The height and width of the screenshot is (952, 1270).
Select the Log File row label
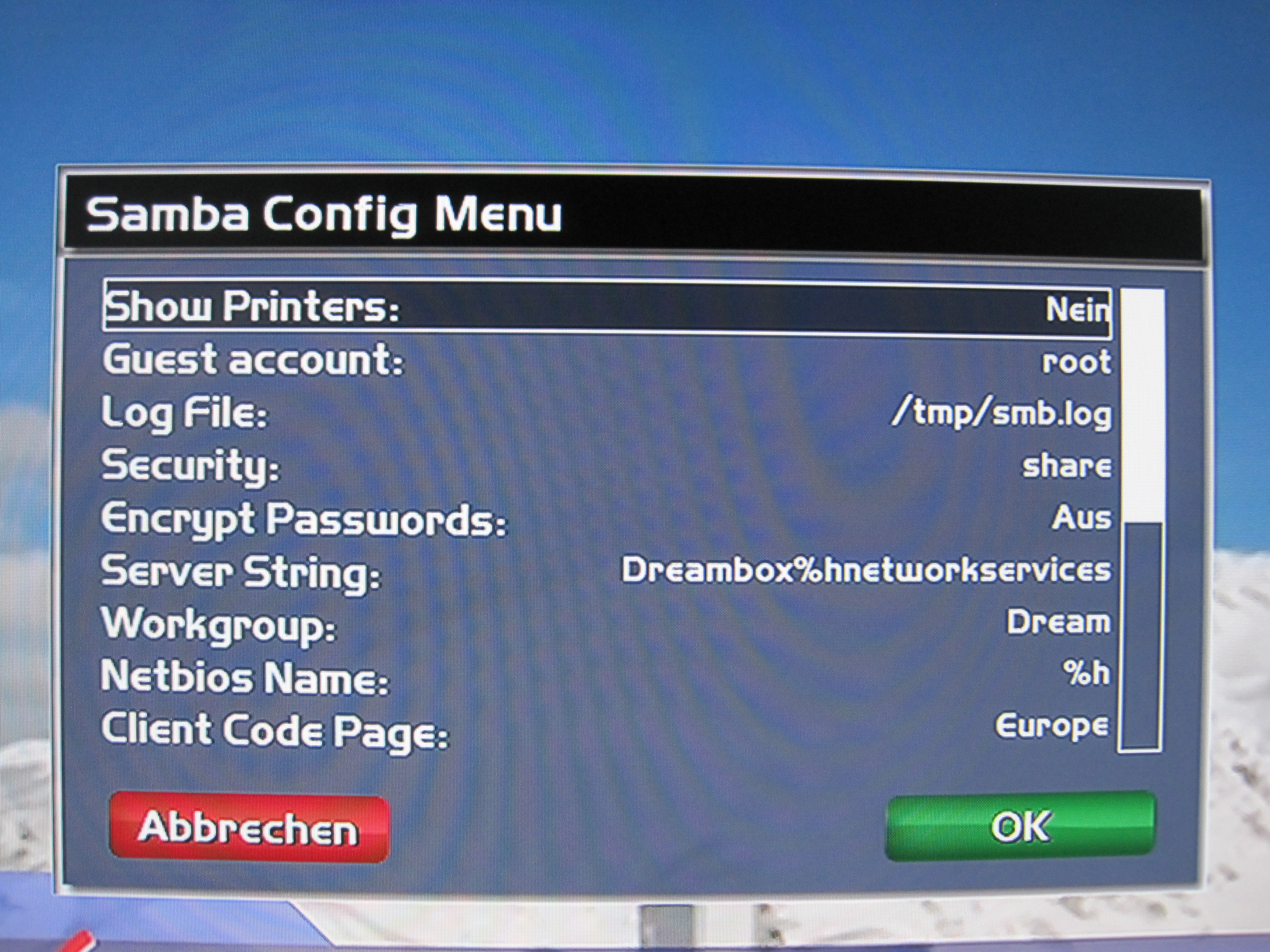click(185, 414)
